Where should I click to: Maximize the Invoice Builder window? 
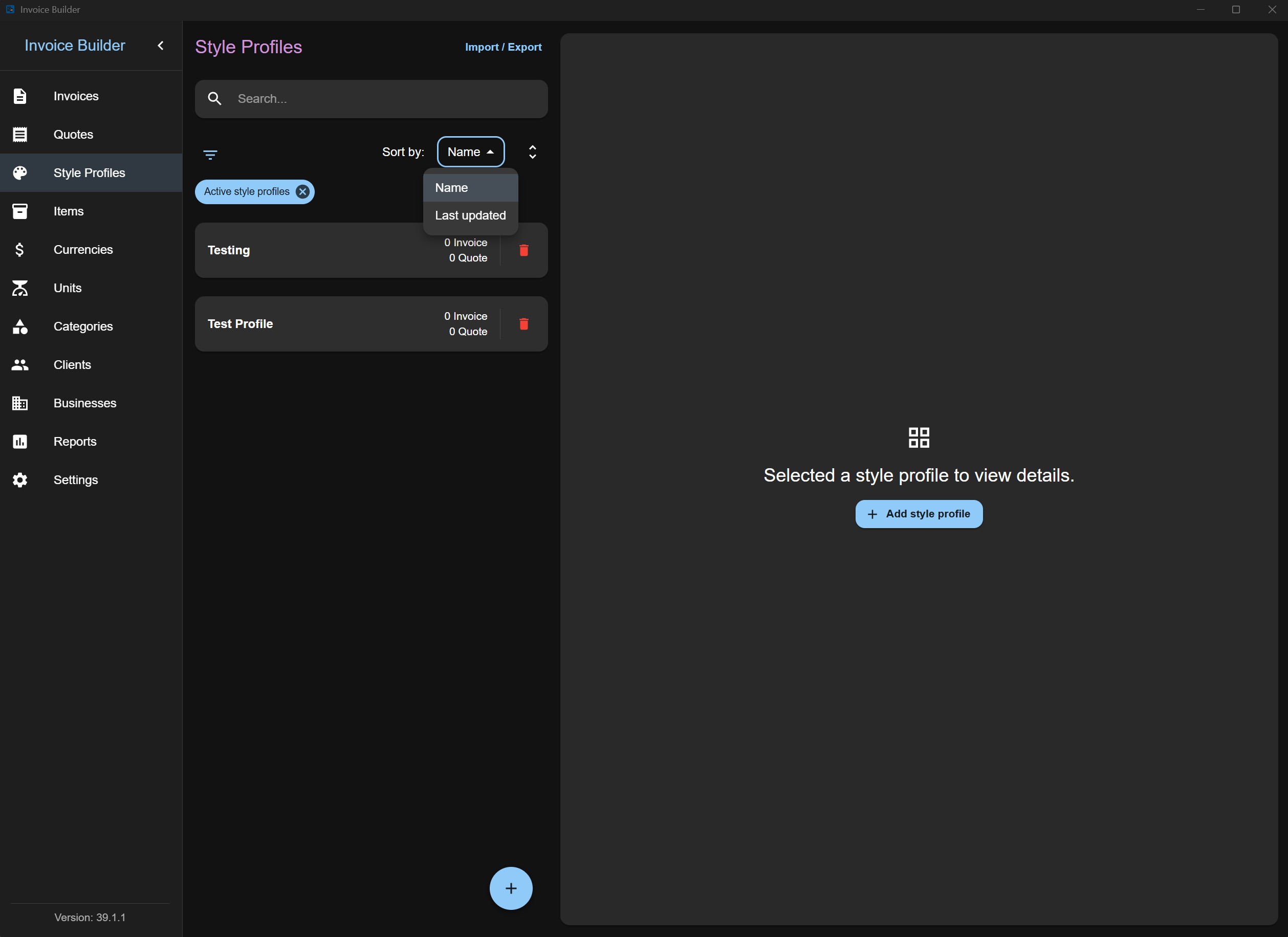coord(1236,10)
